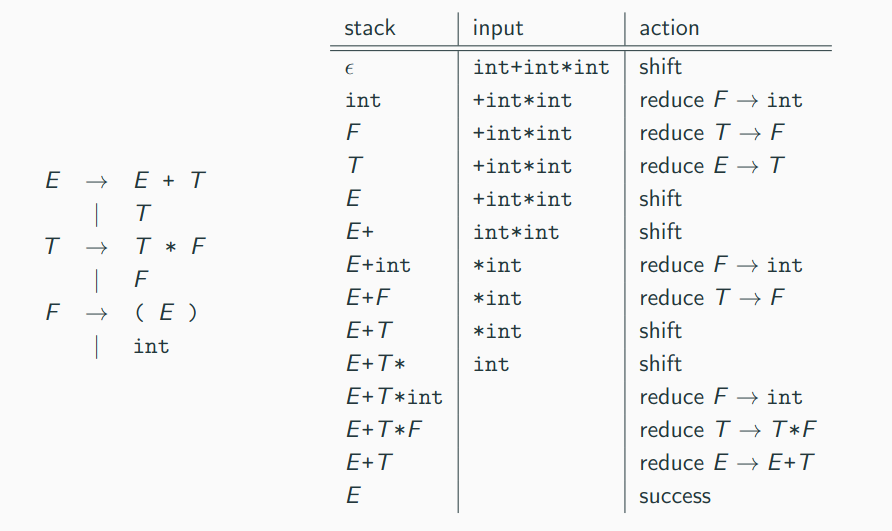Viewport: 892px width, 531px height.
Task: Select the grammar rule 'F → ( E )'
Action: click(x=122, y=312)
